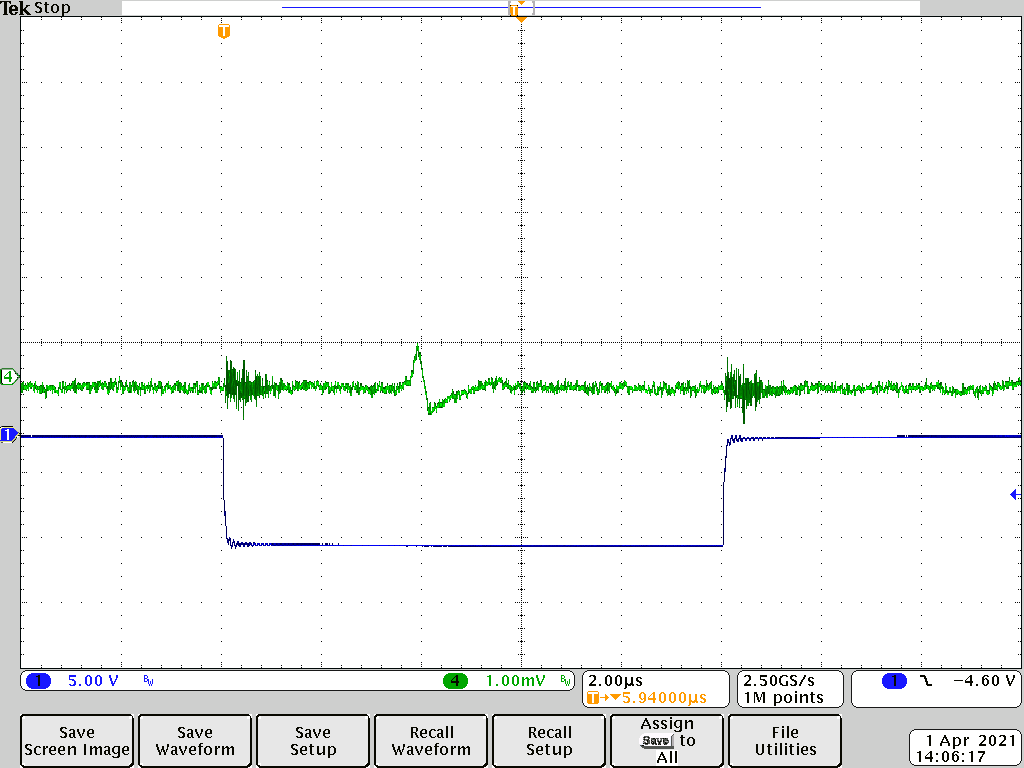1024x768 pixels.
Task: Click the trigger level arrow on right edge
Action: (x=1015, y=494)
